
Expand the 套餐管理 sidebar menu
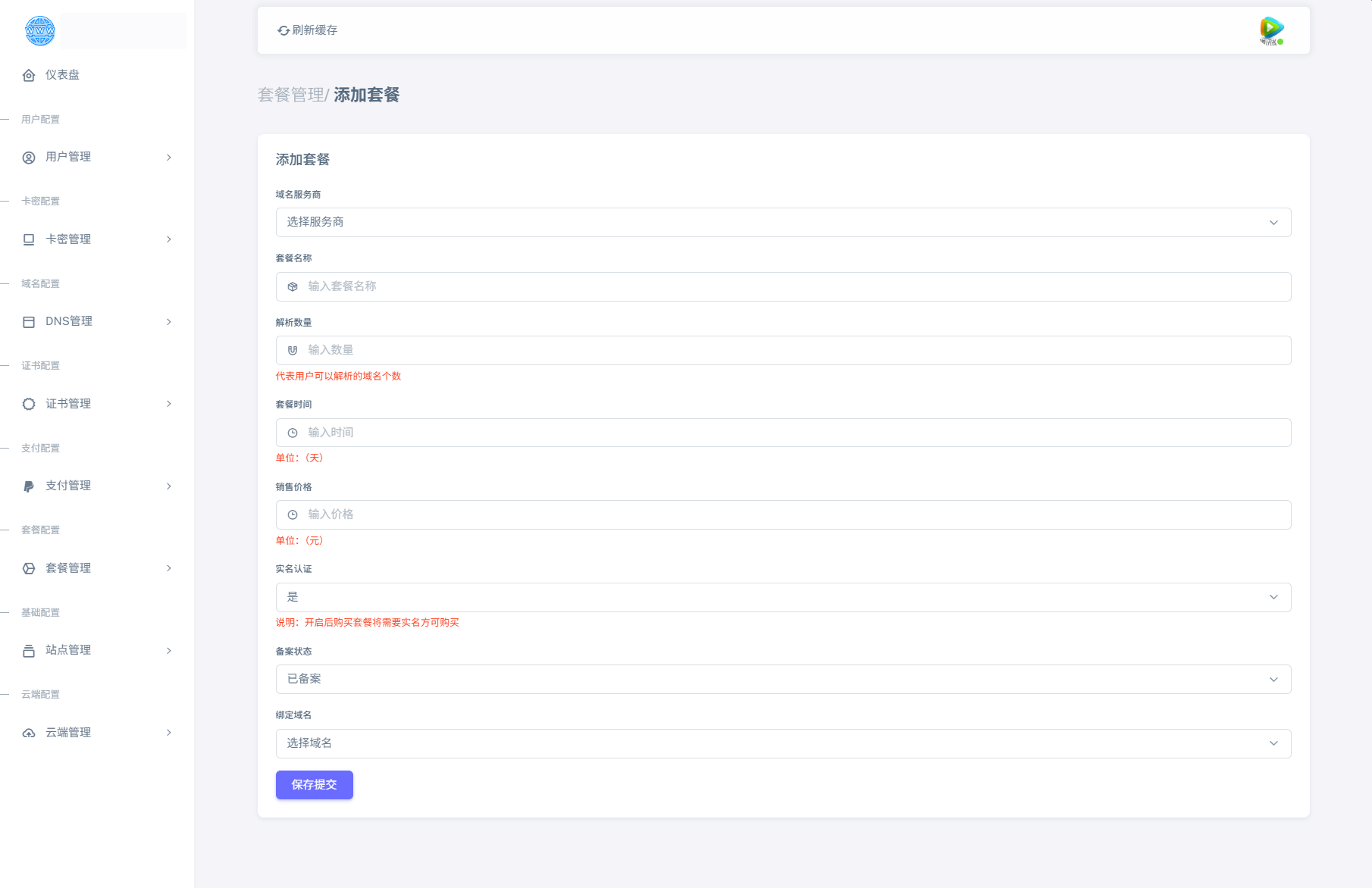[168, 568]
